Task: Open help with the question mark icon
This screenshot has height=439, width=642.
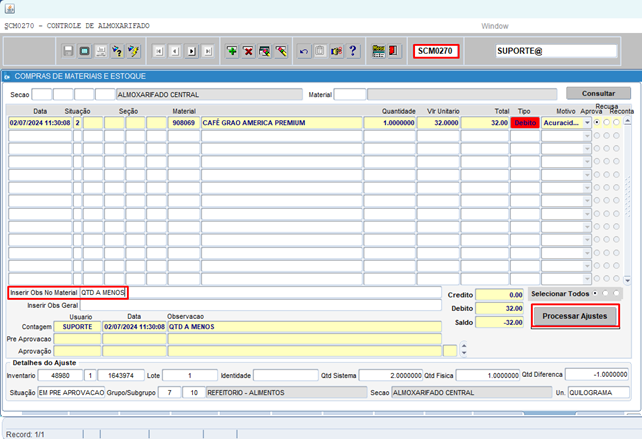Action: click(x=353, y=51)
